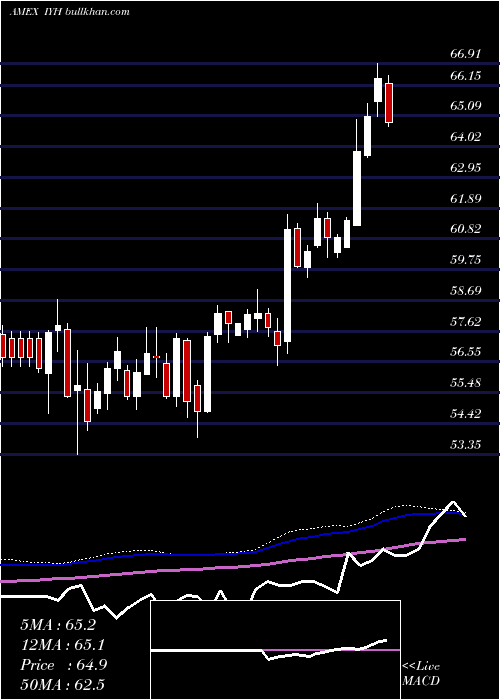Click the 61.89 price label
The image size is (500, 700).
point(466,199)
